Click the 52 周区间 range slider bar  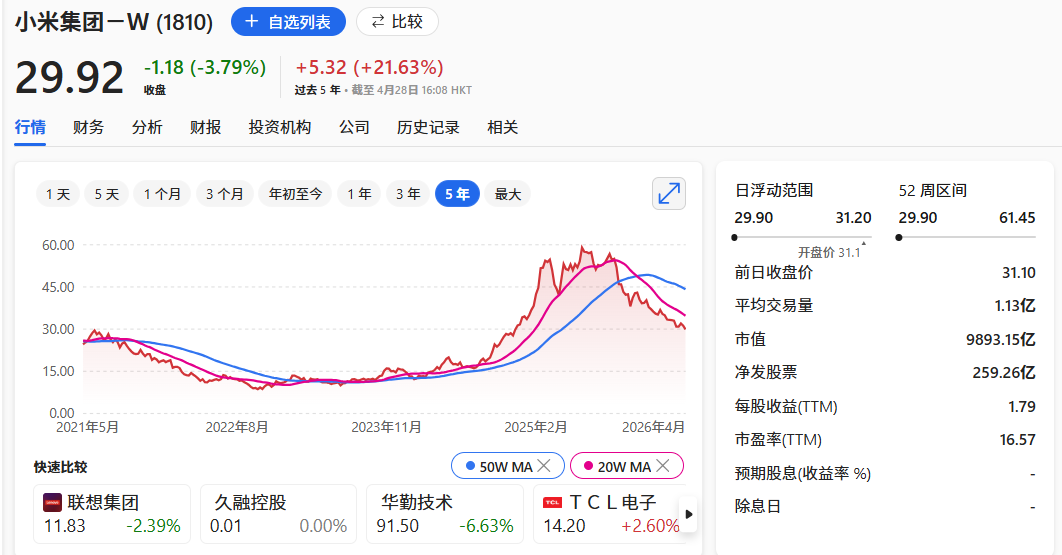coord(967,237)
